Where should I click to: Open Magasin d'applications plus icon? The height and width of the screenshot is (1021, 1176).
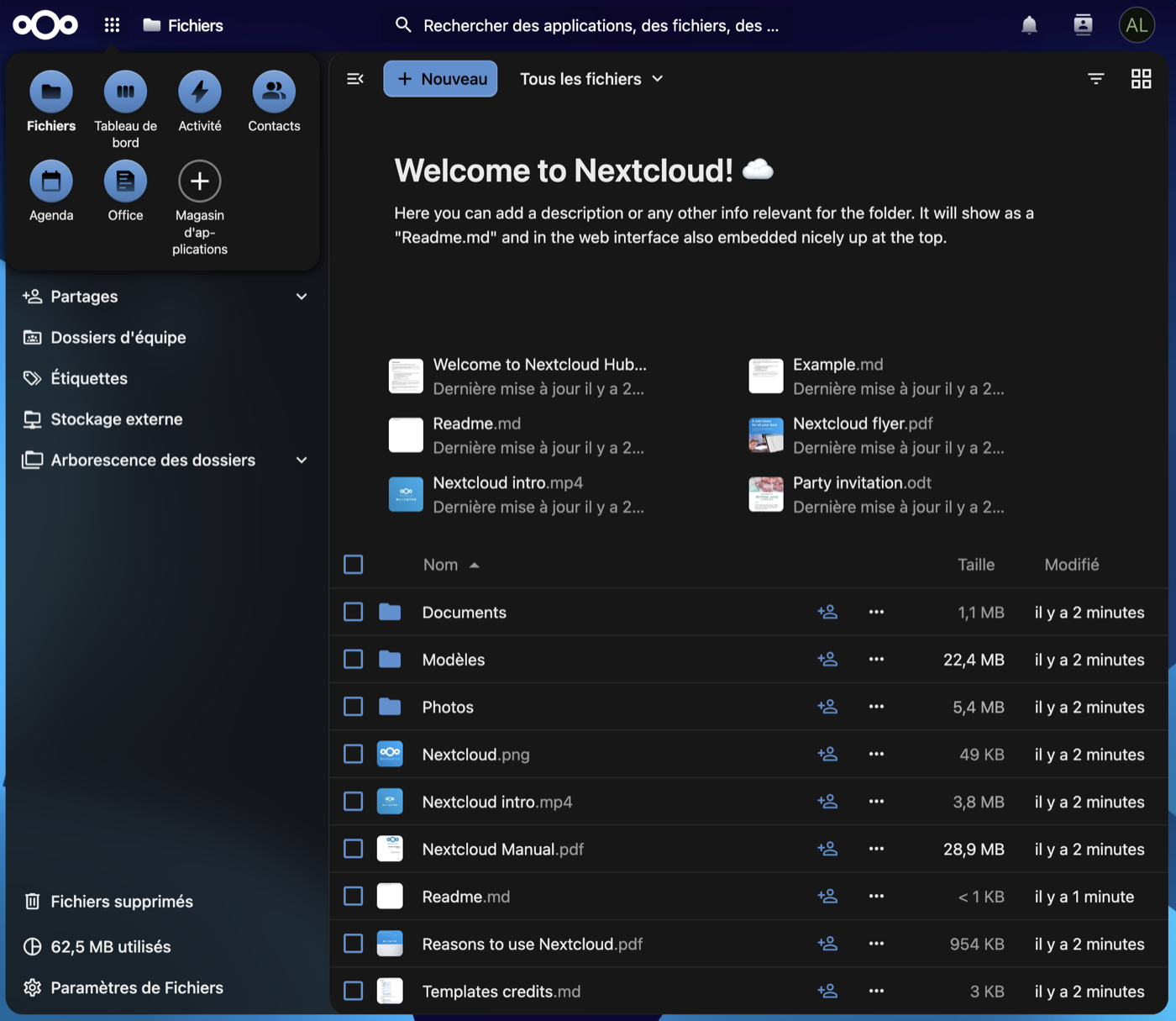[200, 181]
